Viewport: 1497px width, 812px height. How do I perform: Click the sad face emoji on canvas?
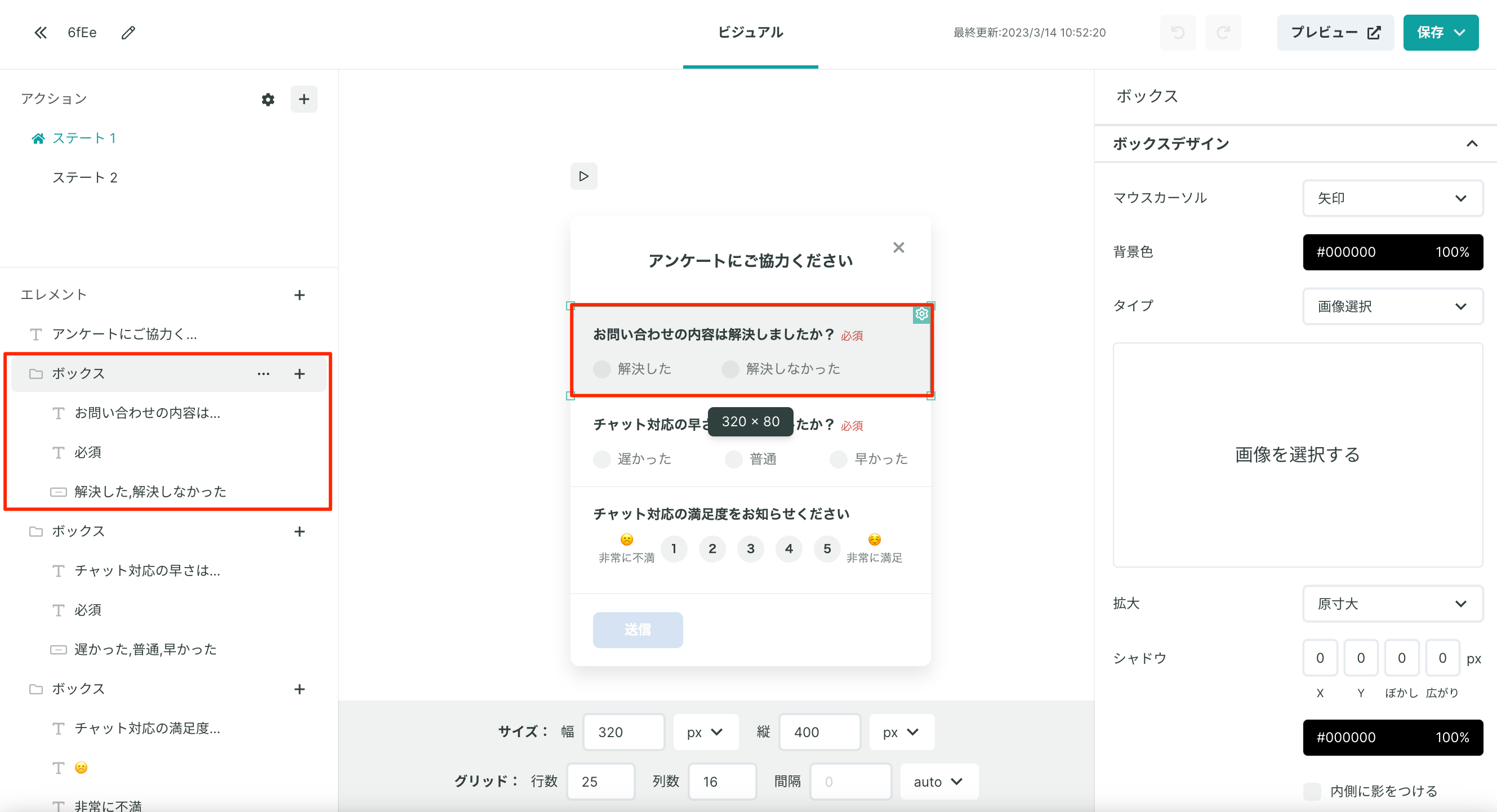(x=626, y=539)
